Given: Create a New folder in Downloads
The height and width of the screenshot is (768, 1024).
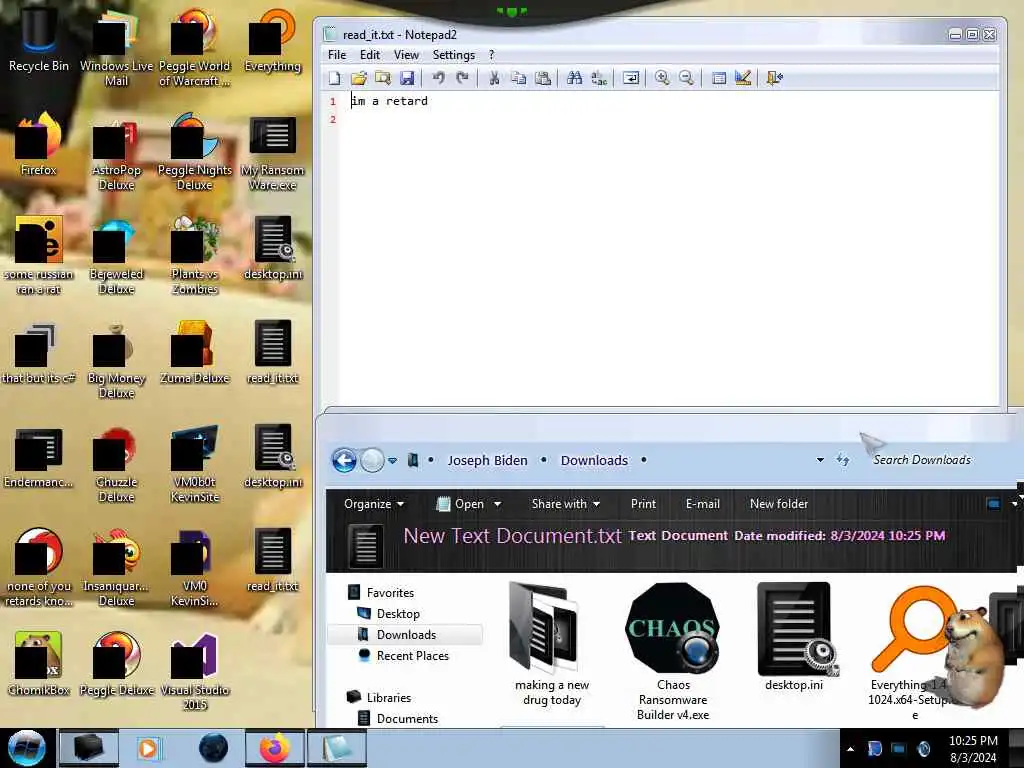Looking at the screenshot, I should (x=778, y=504).
